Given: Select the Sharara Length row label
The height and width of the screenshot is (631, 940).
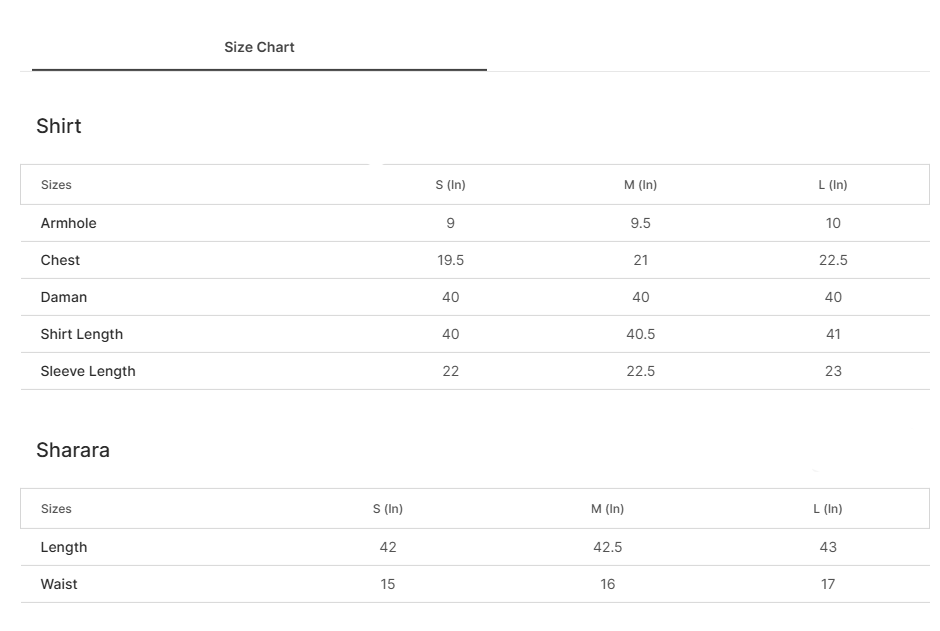Looking at the screenshot, I should [64, 547].
